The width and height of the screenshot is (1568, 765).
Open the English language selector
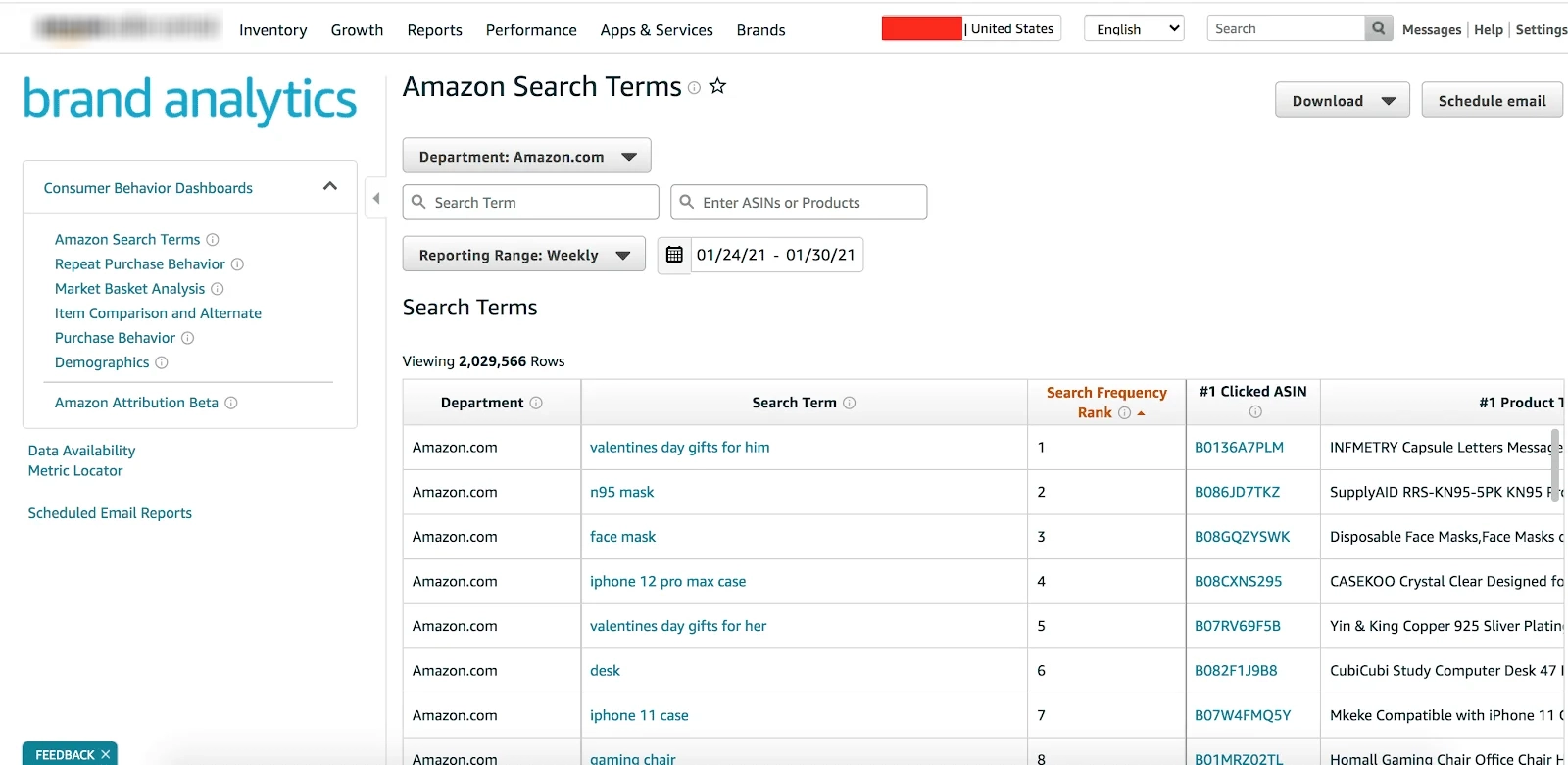(1134, 28)
